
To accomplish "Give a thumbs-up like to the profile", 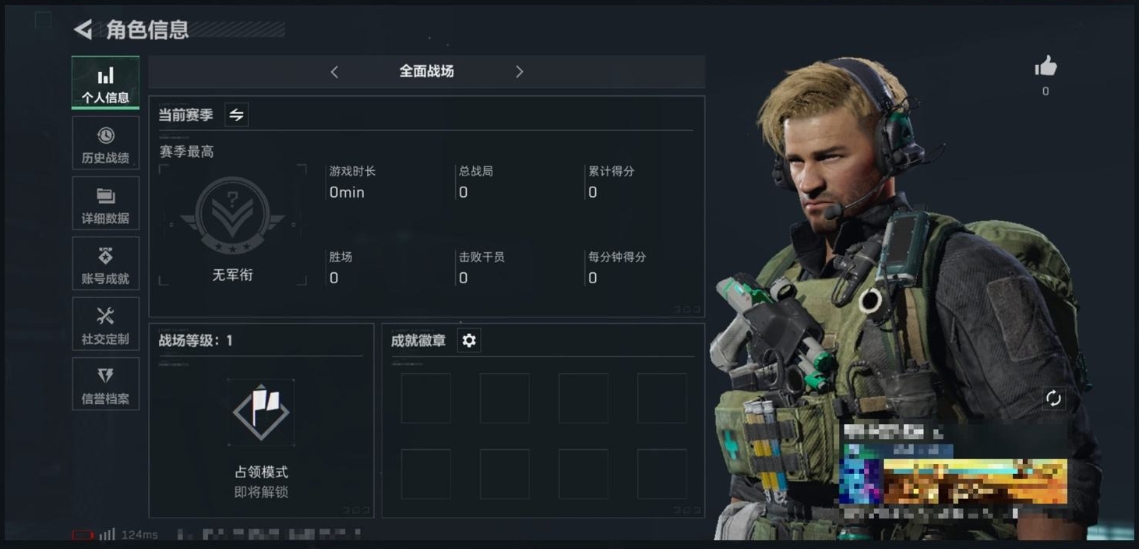I will tap(1045, 67).
